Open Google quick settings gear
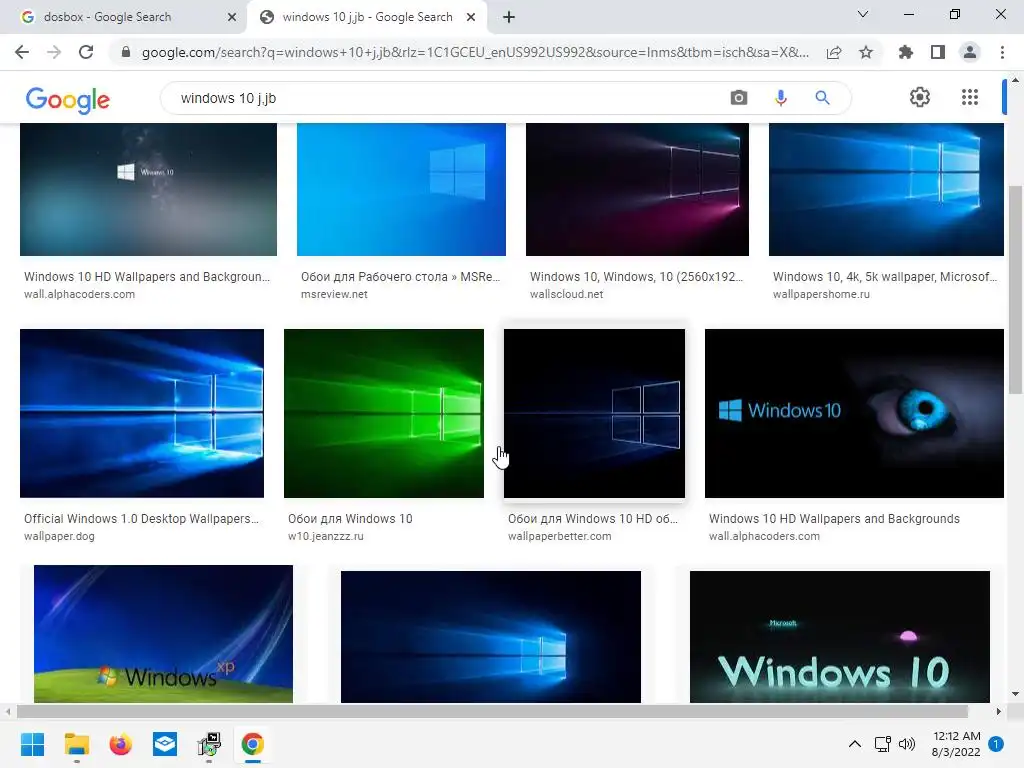Screen dimensions: 1024x768 (920, 97)
